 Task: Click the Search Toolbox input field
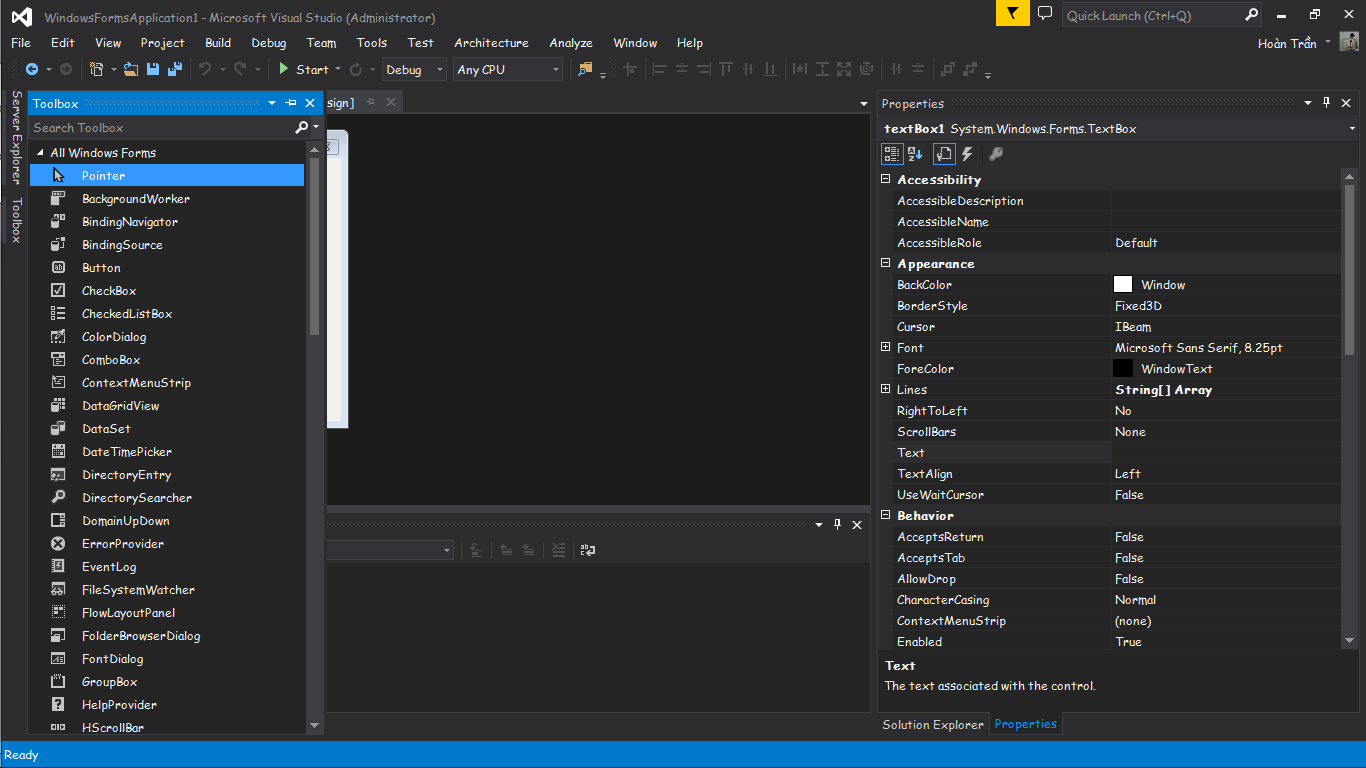coord(162,128)
